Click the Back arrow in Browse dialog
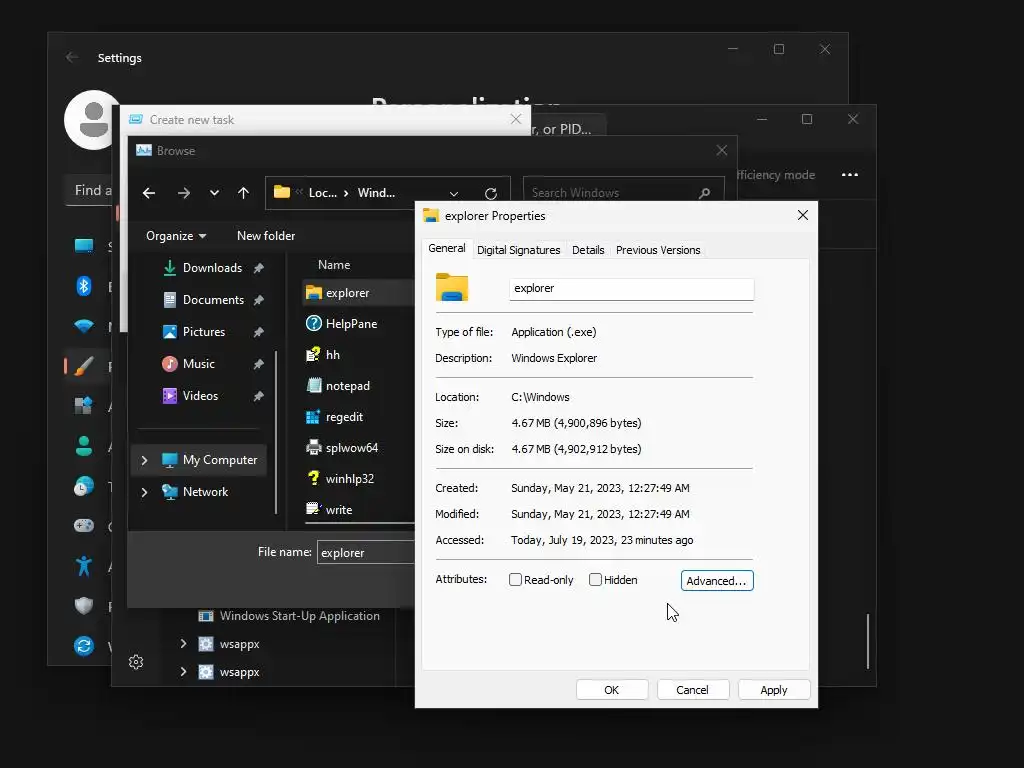Screen dimensions: 1024x768 (149, 193)
